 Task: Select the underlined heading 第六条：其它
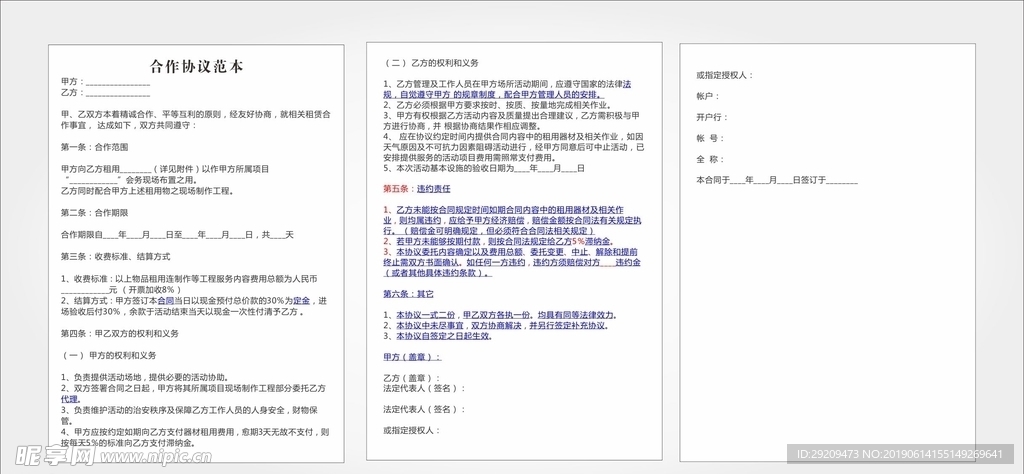pyautogui.click(x=408, y=294)
